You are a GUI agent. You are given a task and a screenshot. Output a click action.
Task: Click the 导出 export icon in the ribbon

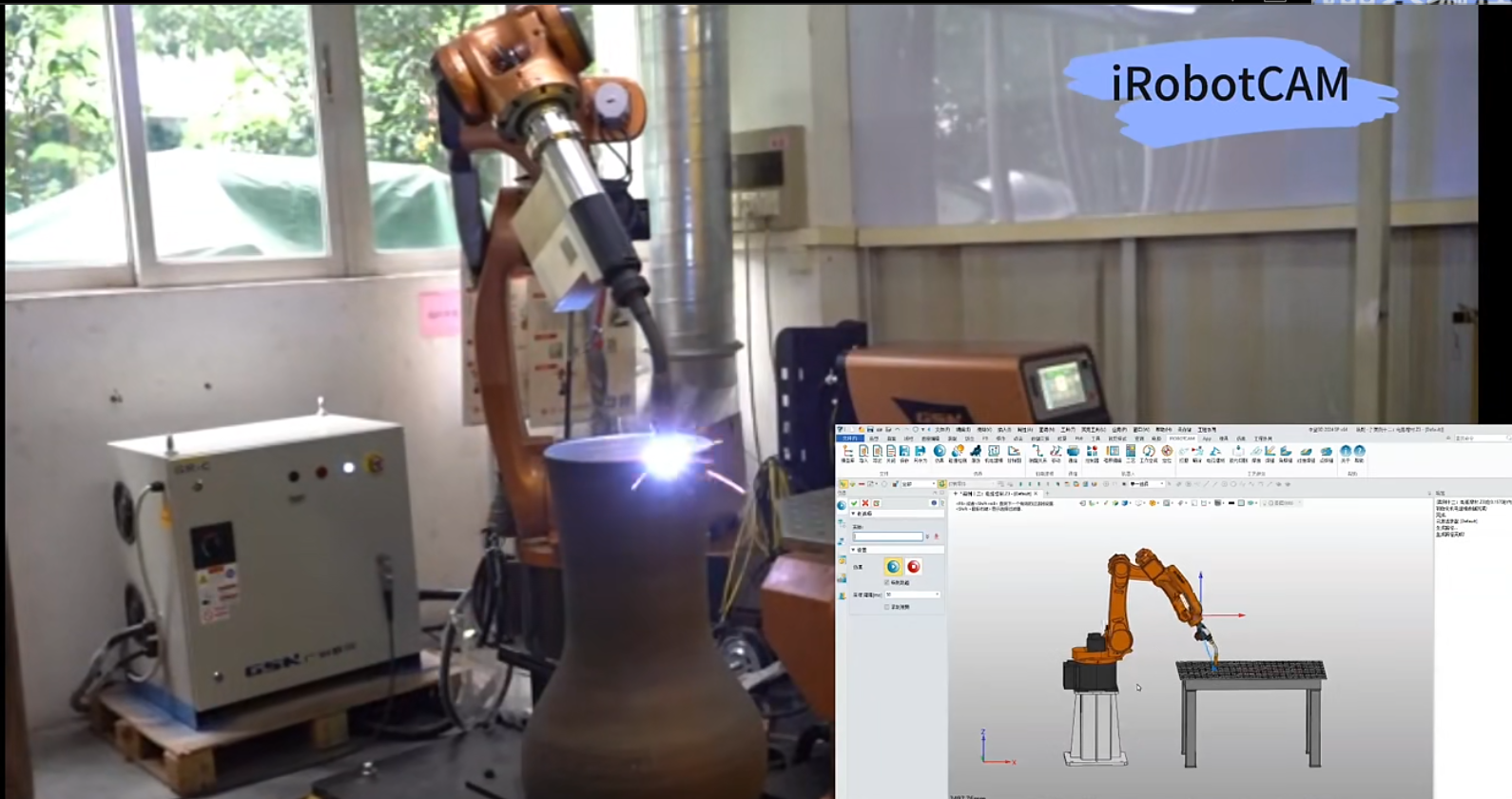pos(878,452)
